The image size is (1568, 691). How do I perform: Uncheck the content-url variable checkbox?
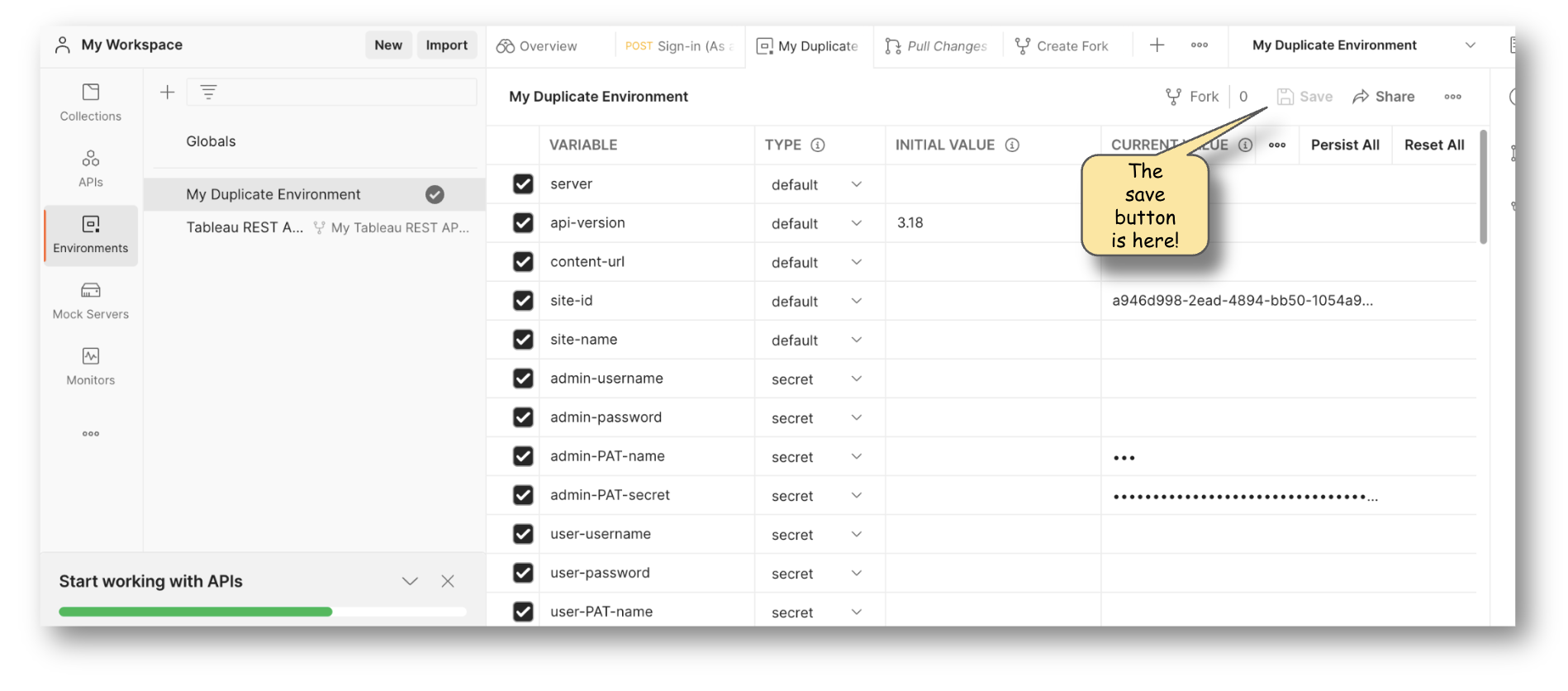click(x=523, y=261)
